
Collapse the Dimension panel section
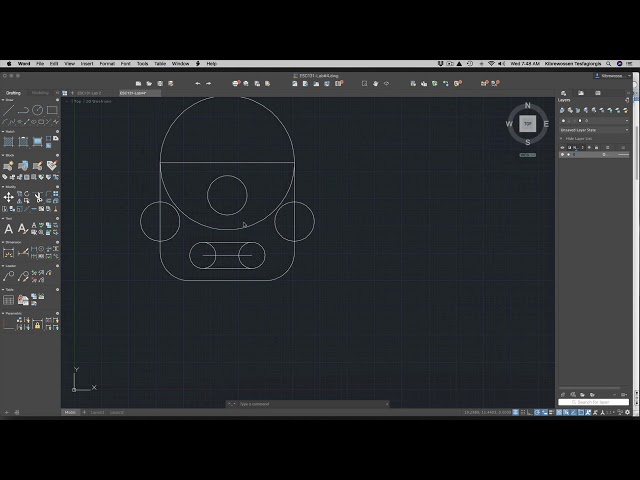click(3, 242)
